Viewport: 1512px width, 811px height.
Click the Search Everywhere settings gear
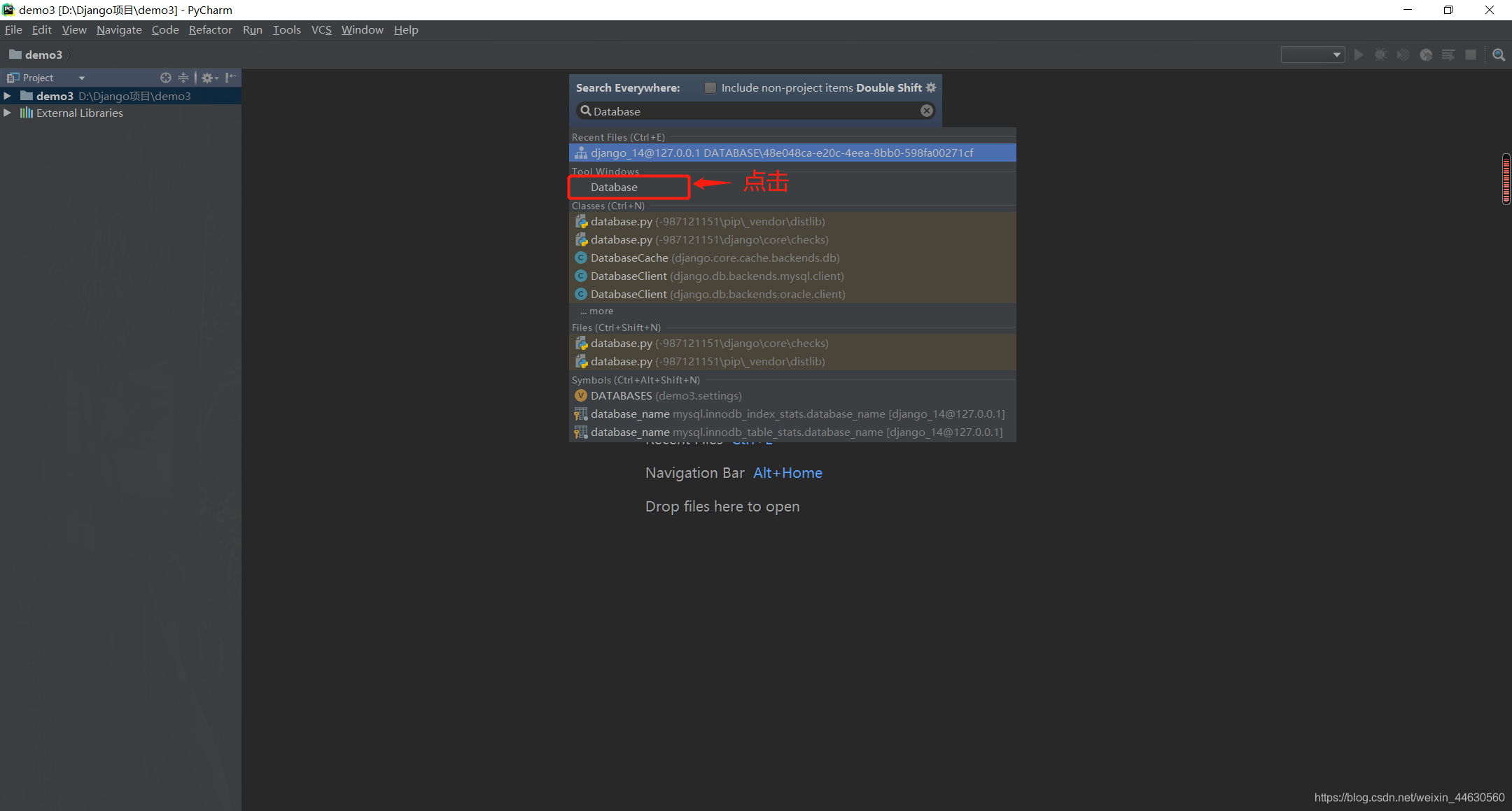pos(931,87)
